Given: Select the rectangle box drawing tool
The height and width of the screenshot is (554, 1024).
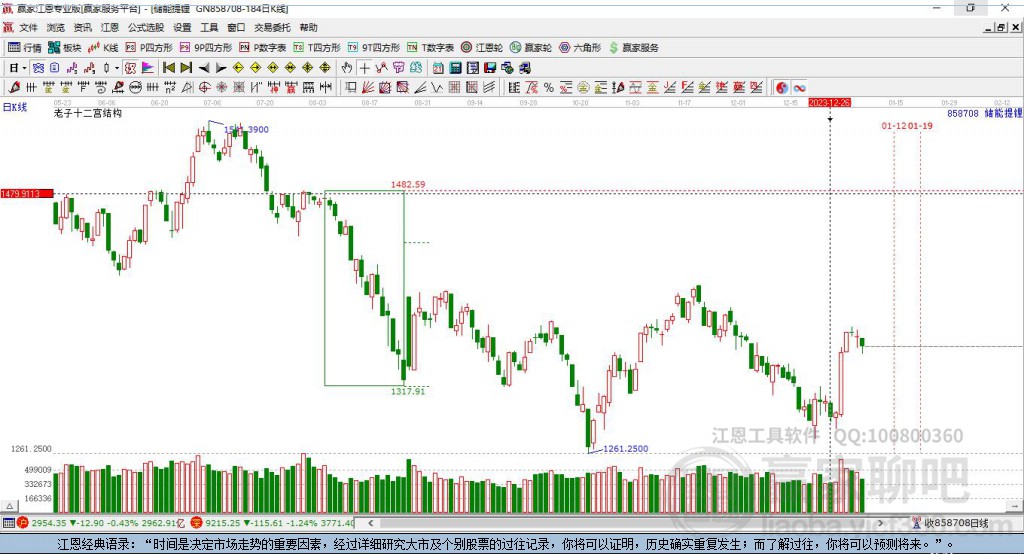Looking at the screenshot, I should [x=351, y=88].
